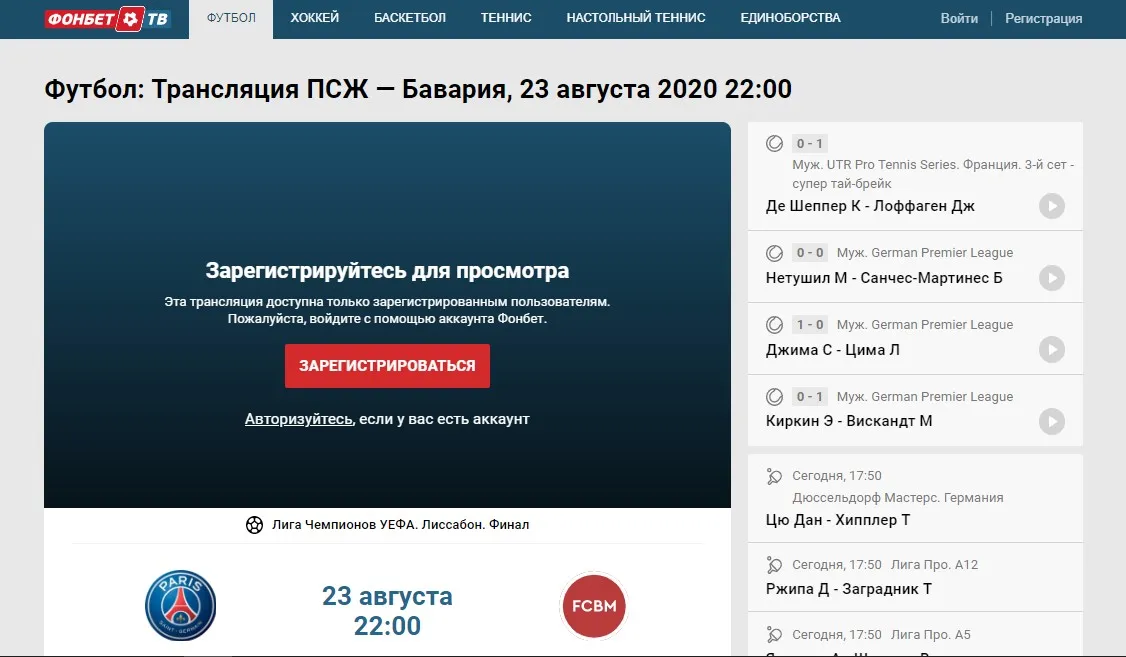This screenshot has height=657, width=1126.
Task: Click the 23 августа 22:00 match time
Action: coord(387,611)
